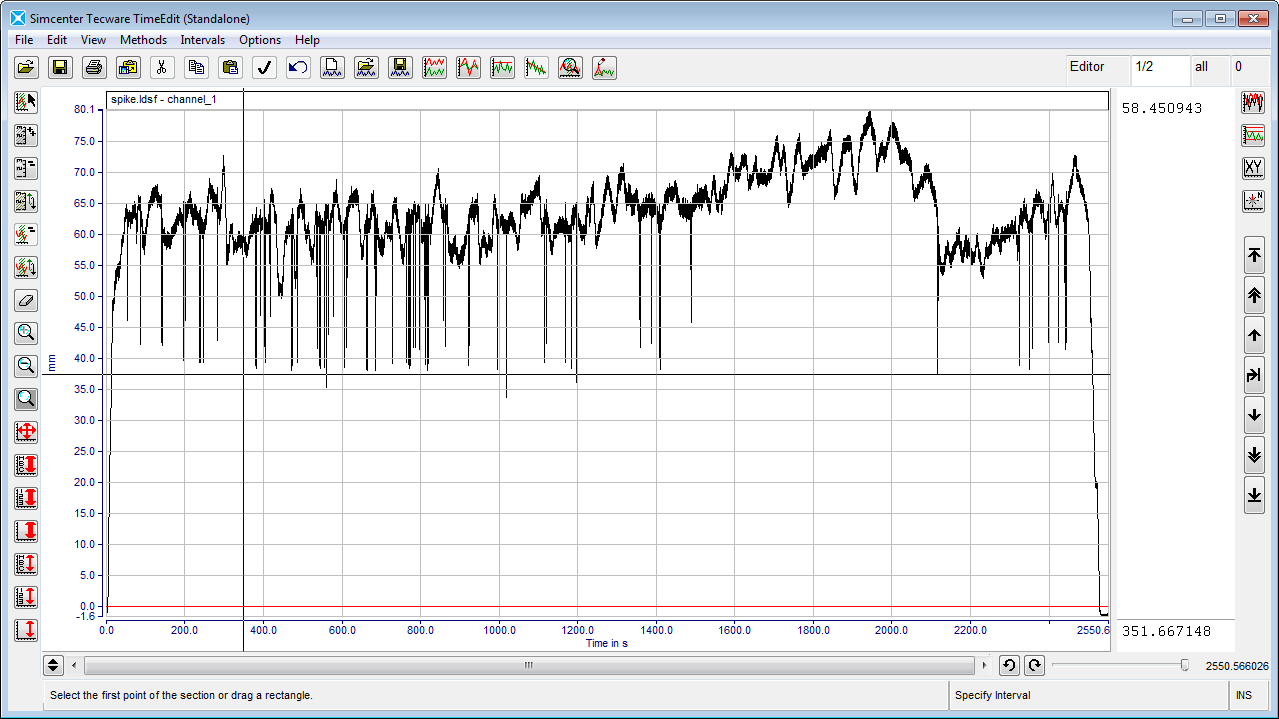Jump to top with barred up arrow
This screenshot has width=1279, height=719.
click(x=1254, y=255)
